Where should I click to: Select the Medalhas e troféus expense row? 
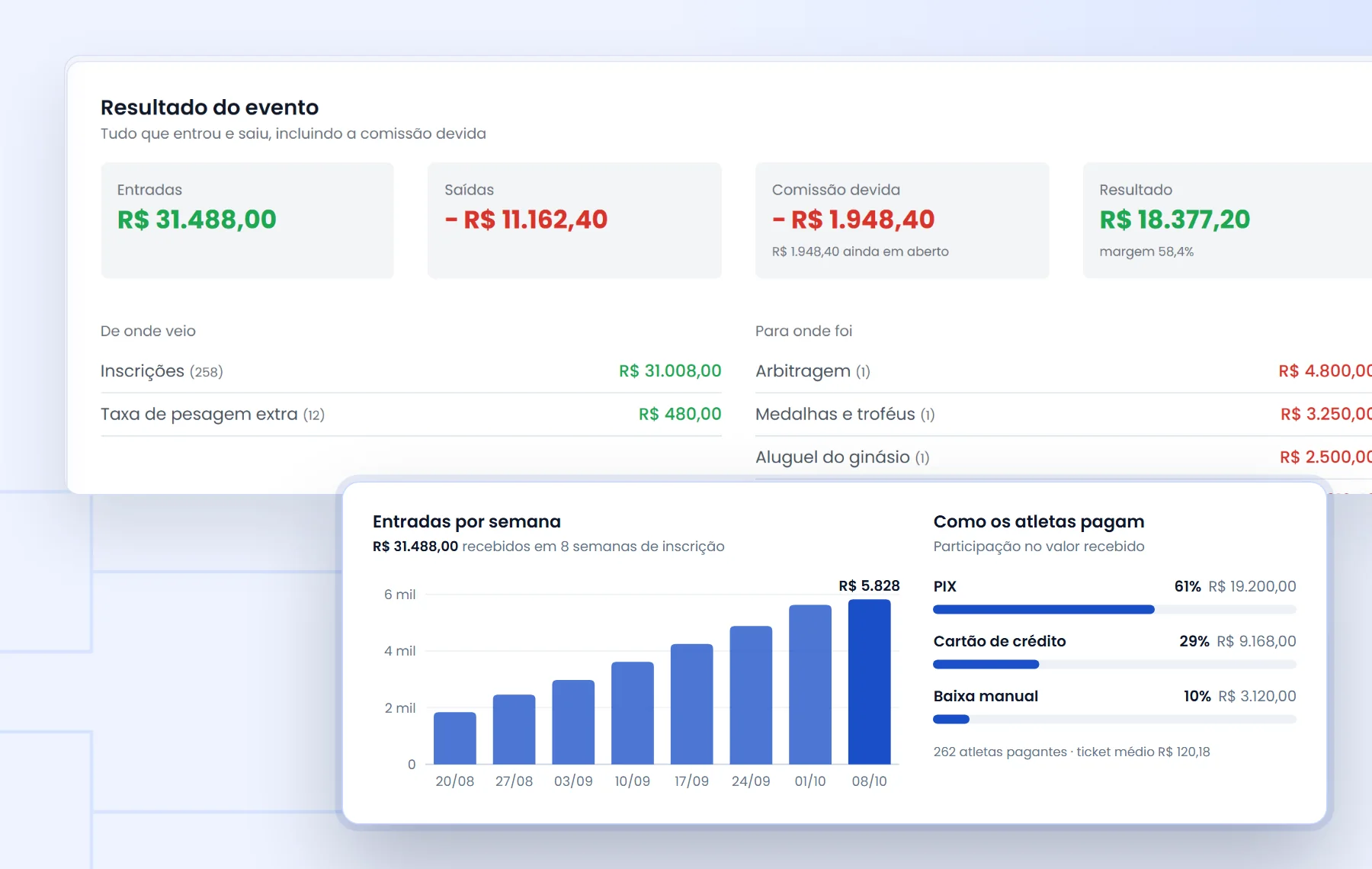tap(1063, 414)
